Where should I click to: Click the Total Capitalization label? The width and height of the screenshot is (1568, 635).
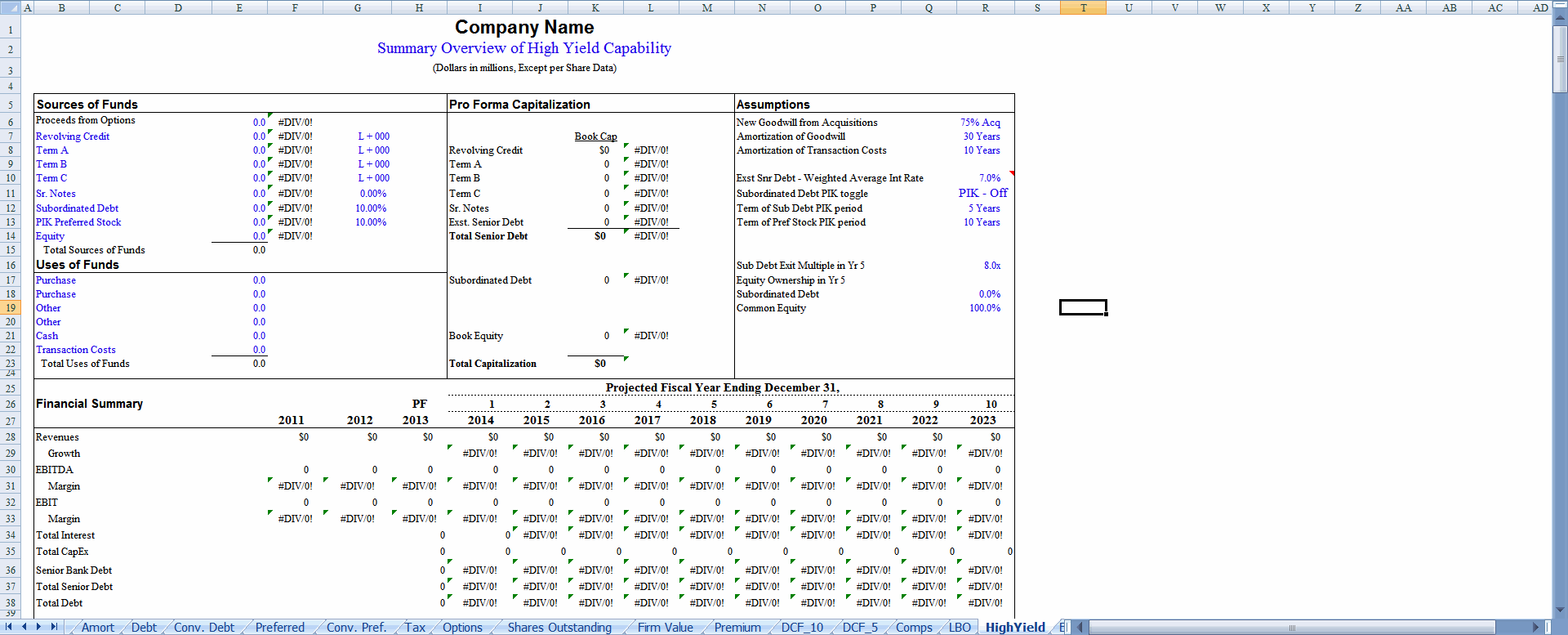[492, 364]
